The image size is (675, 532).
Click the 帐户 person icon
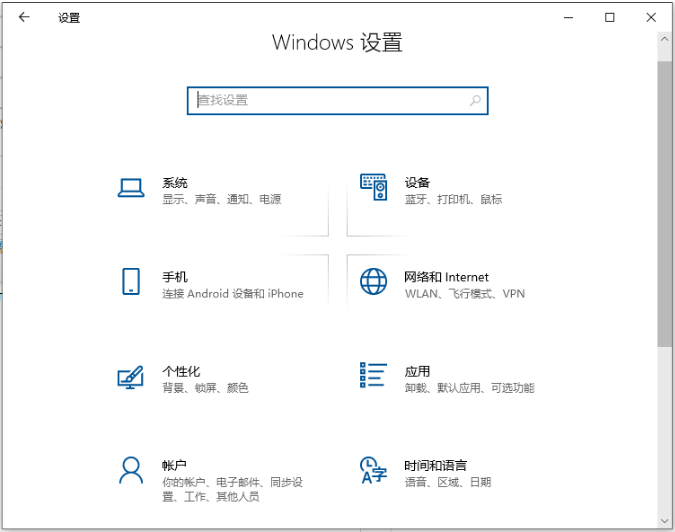coord(131,469)
